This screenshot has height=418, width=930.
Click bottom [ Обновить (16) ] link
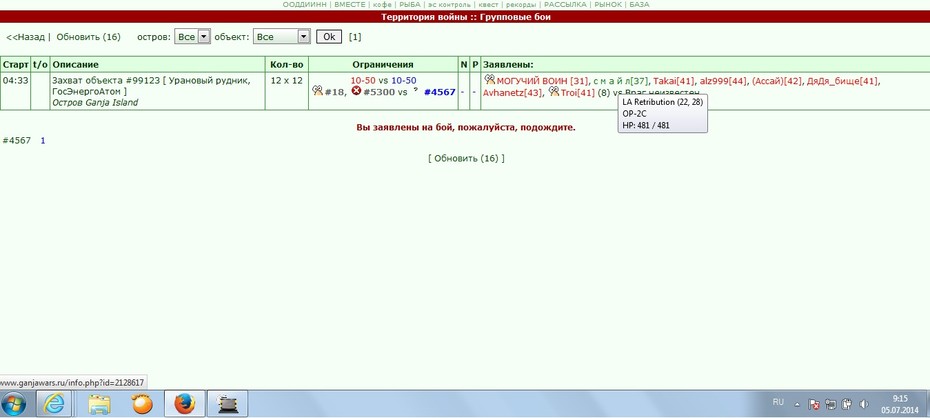pos(466,158)
